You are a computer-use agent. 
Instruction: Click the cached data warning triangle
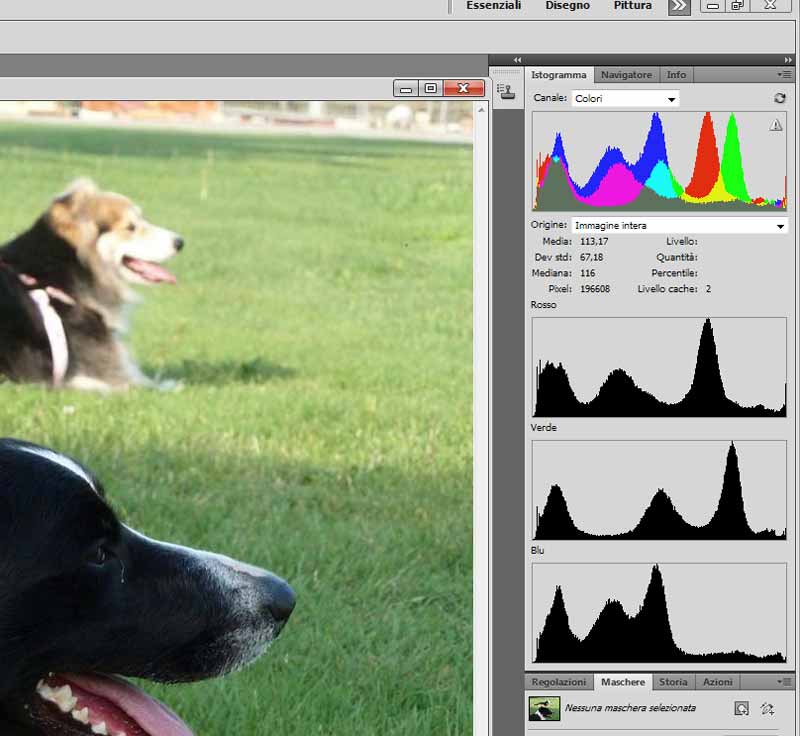775,125
